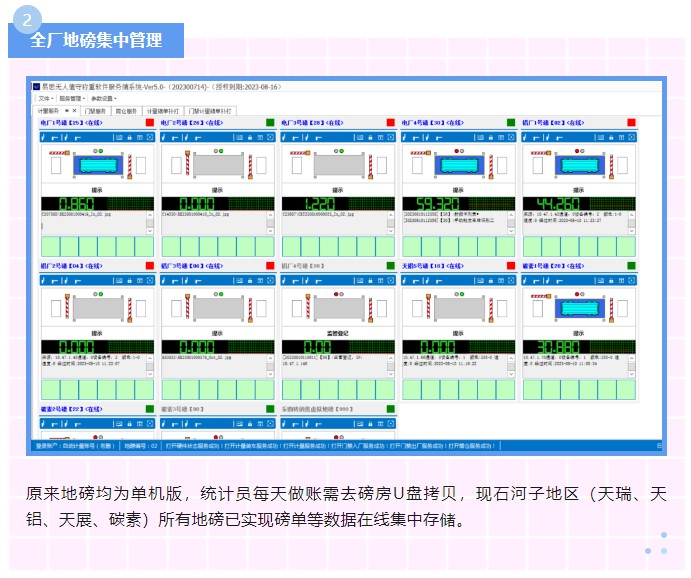Screen dimensions: 691x578
Task: Expand the 服务管理 menu
Action: [x=72, y=99]
